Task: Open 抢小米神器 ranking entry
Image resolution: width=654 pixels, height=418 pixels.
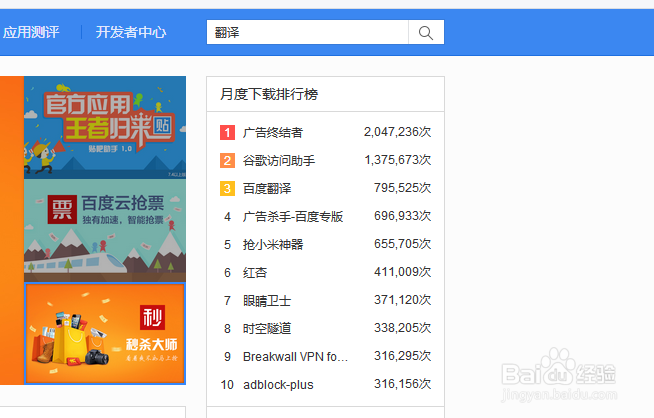Action: click(273, 244)
